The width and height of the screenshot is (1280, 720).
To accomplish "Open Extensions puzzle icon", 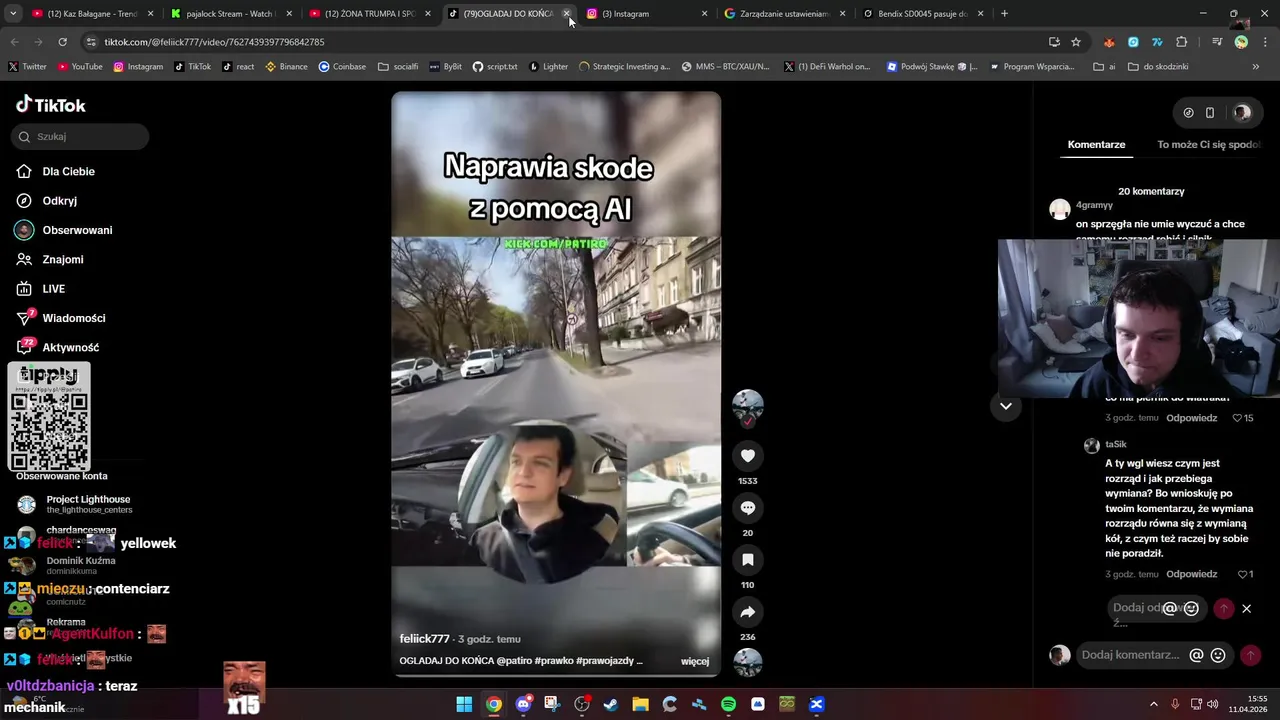I will pos(1182,42).
